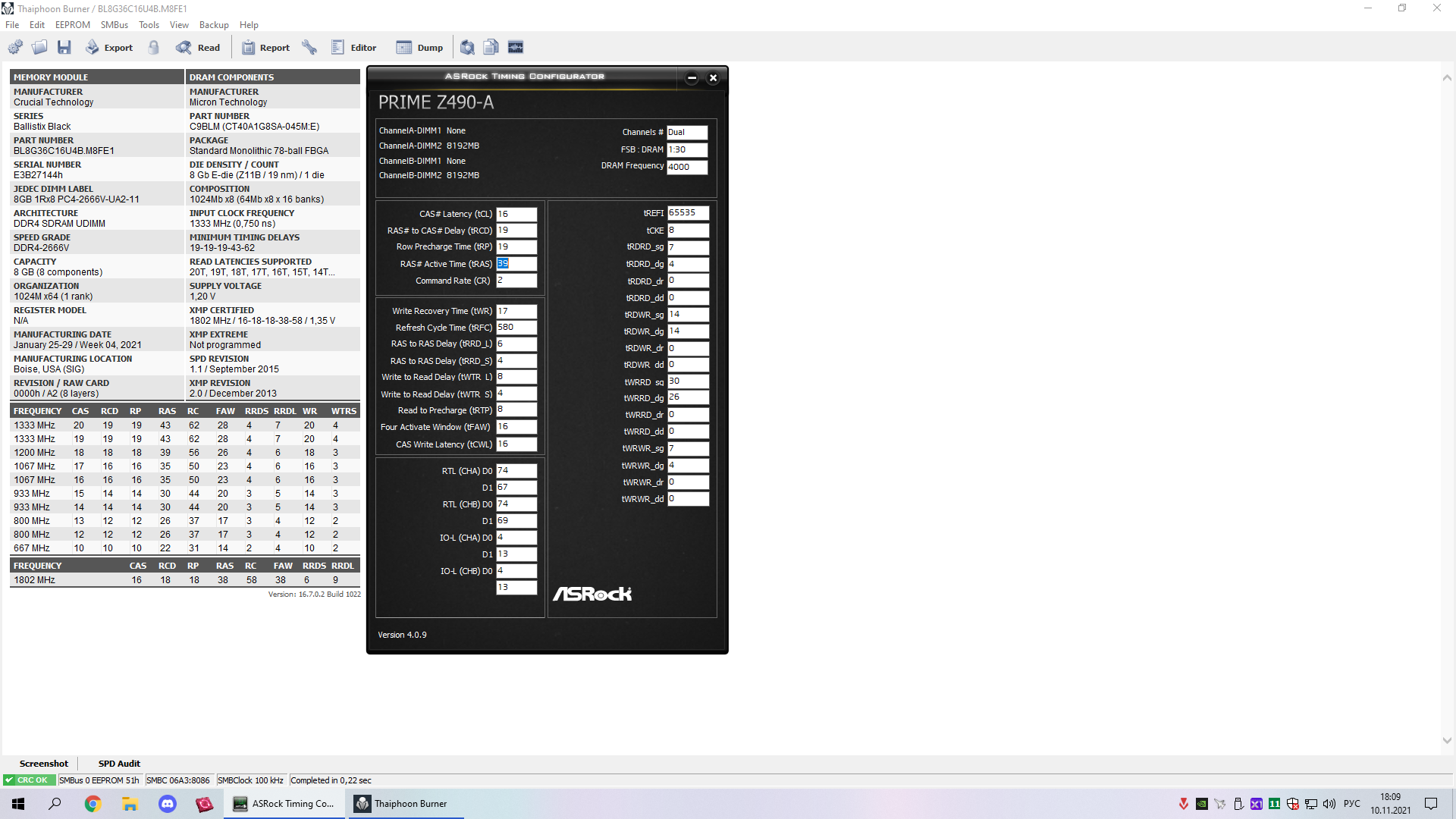Click the waveform monitor toolbar icon
Screen dimensions: 1456x819
(x=516, y=47)
